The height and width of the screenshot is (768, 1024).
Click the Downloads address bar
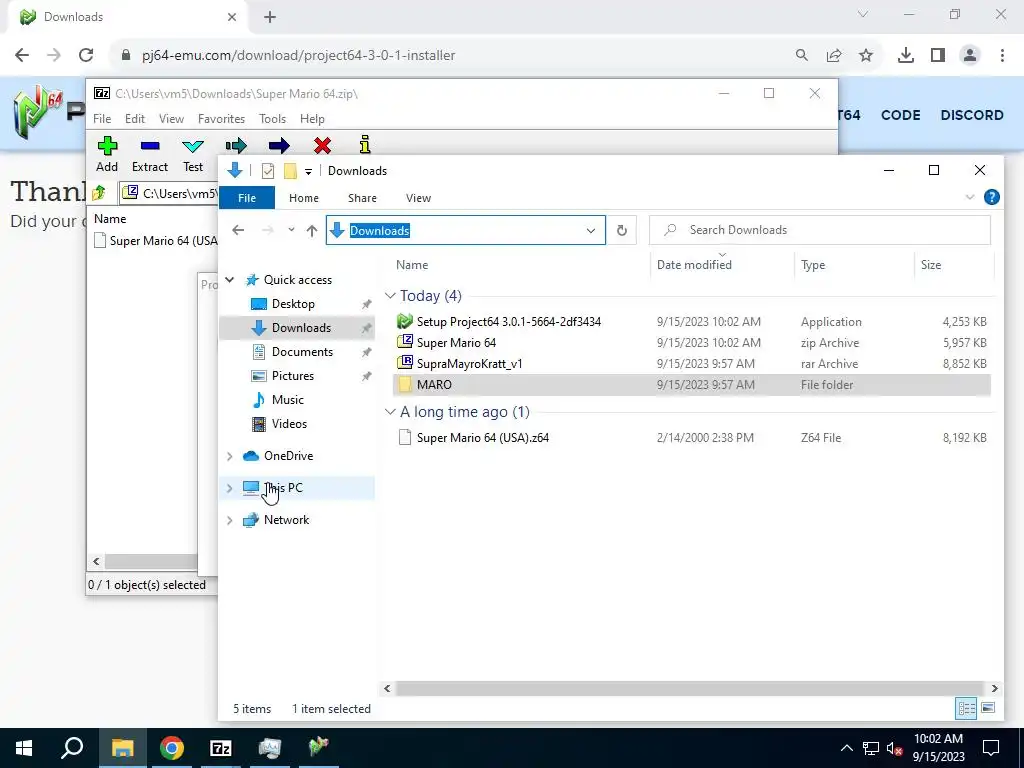[466, 231]
